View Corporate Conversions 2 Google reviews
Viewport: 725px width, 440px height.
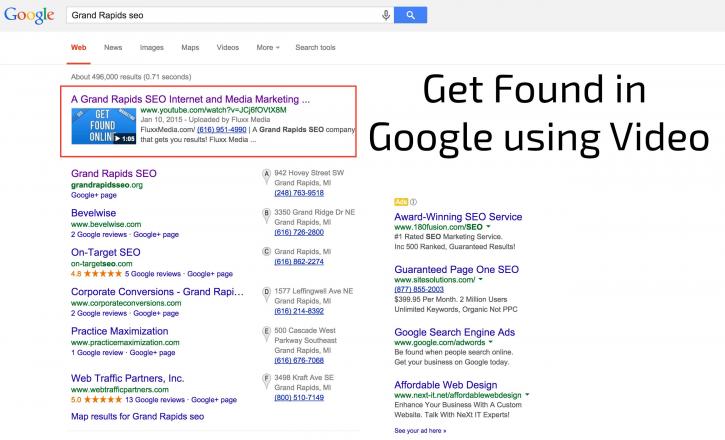click(99, 313)
